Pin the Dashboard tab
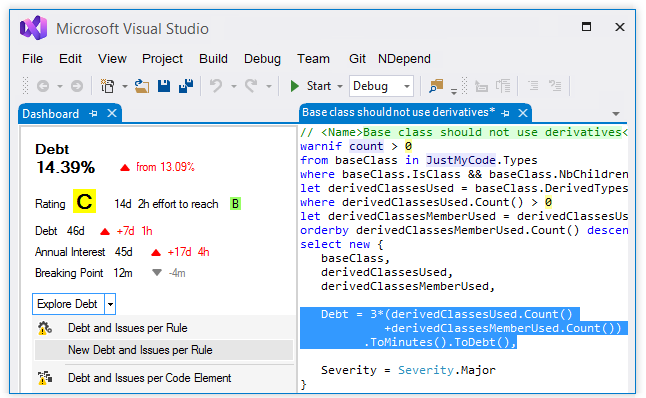 (x=94, y=113)
